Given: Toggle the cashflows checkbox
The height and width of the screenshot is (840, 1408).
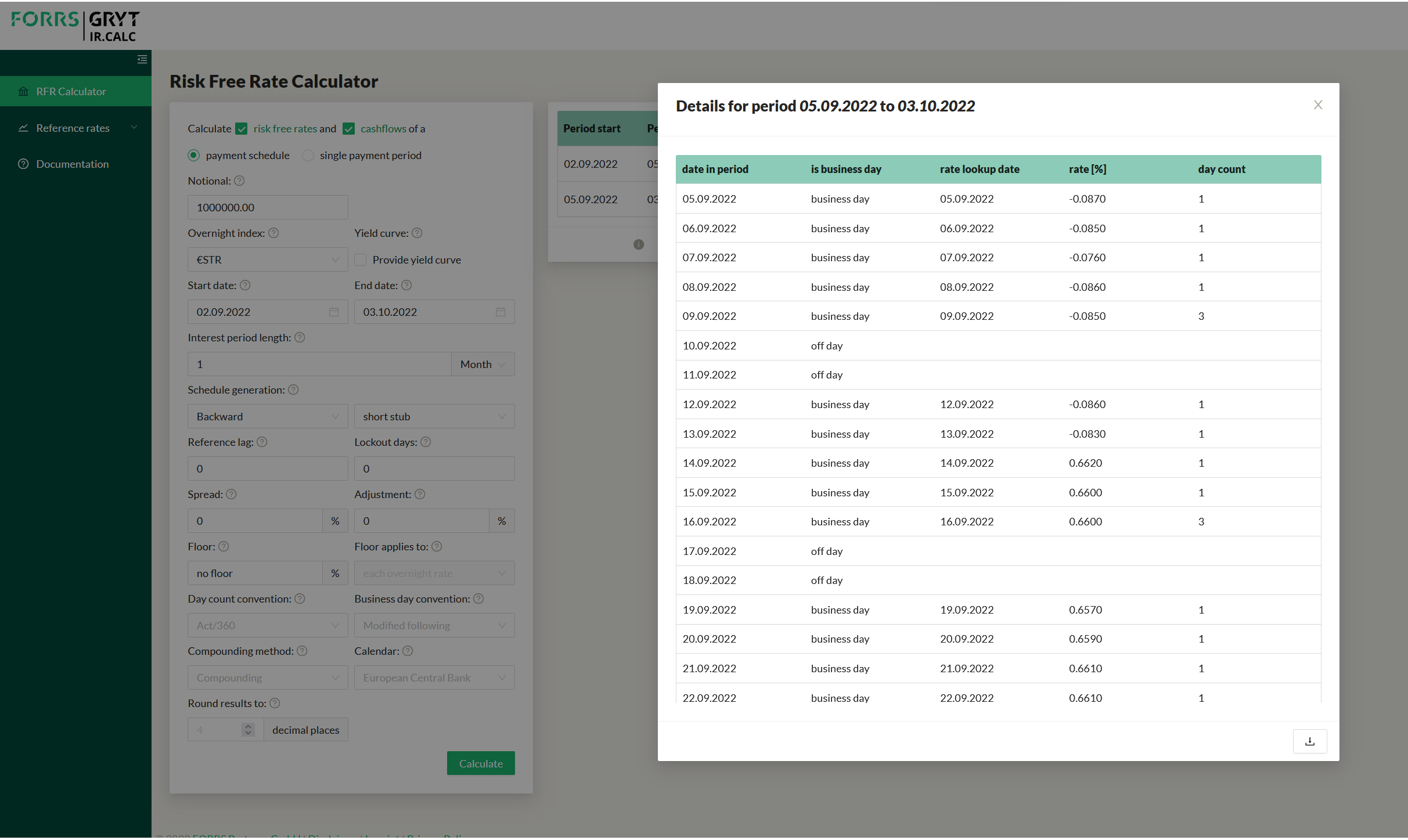Looking at the screenshot, I should pyautogui.click(x=348, y=129).
